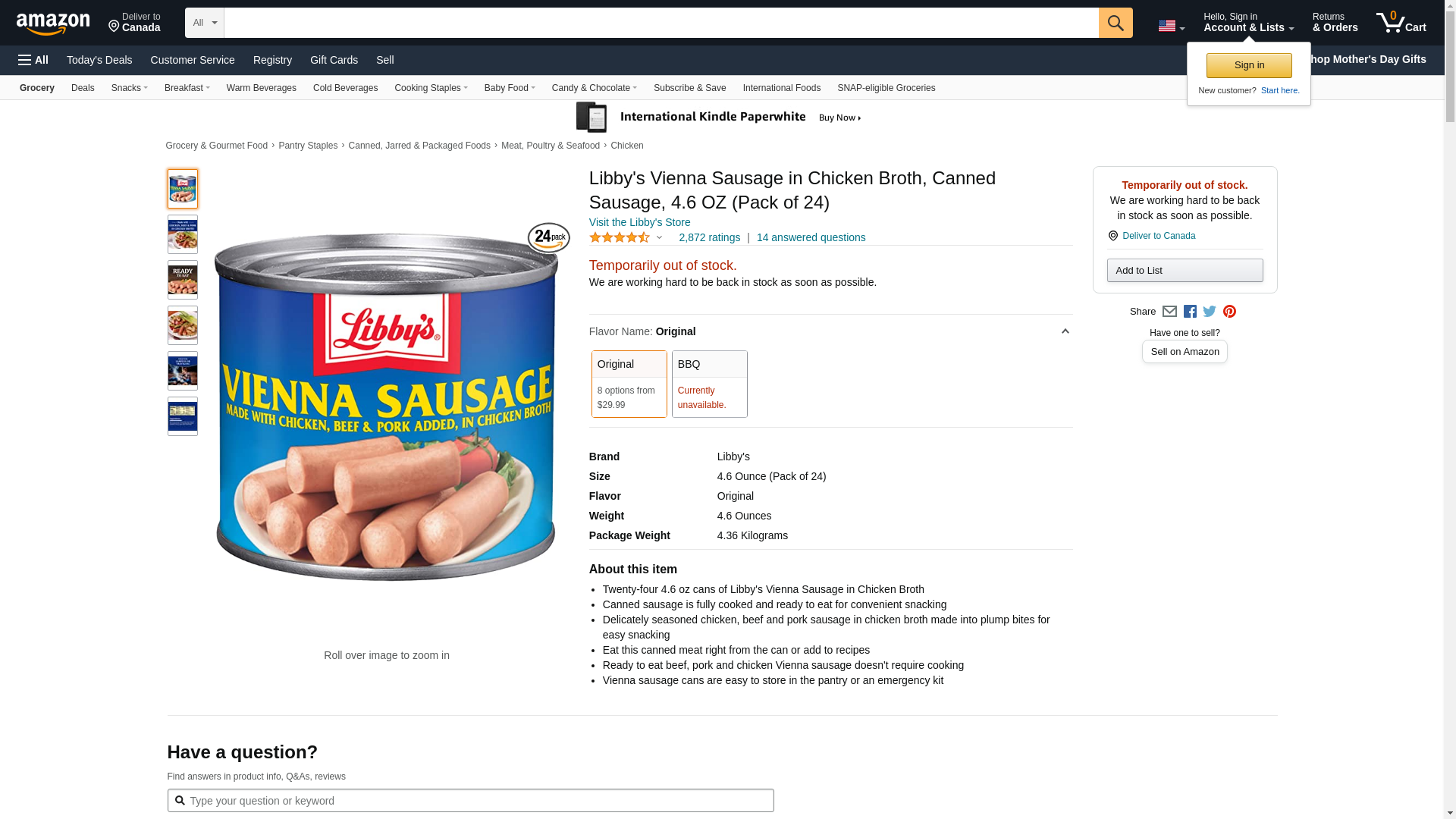Select the second product thumbnail image
Image resolution: width=1456 pixels, height=819 pixels.
(183, 234)
